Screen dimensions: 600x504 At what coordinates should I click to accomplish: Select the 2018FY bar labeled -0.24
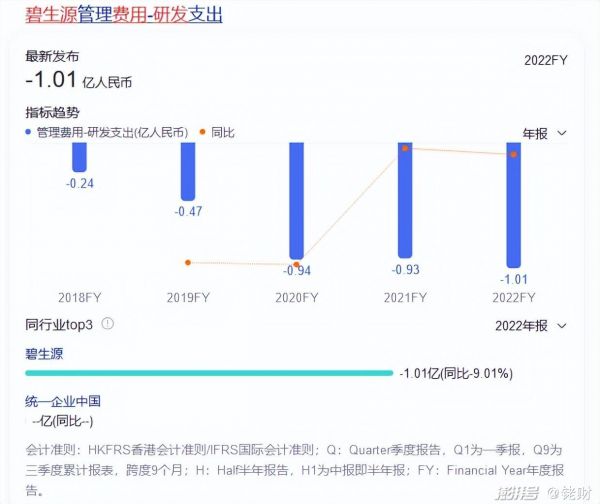79,157
